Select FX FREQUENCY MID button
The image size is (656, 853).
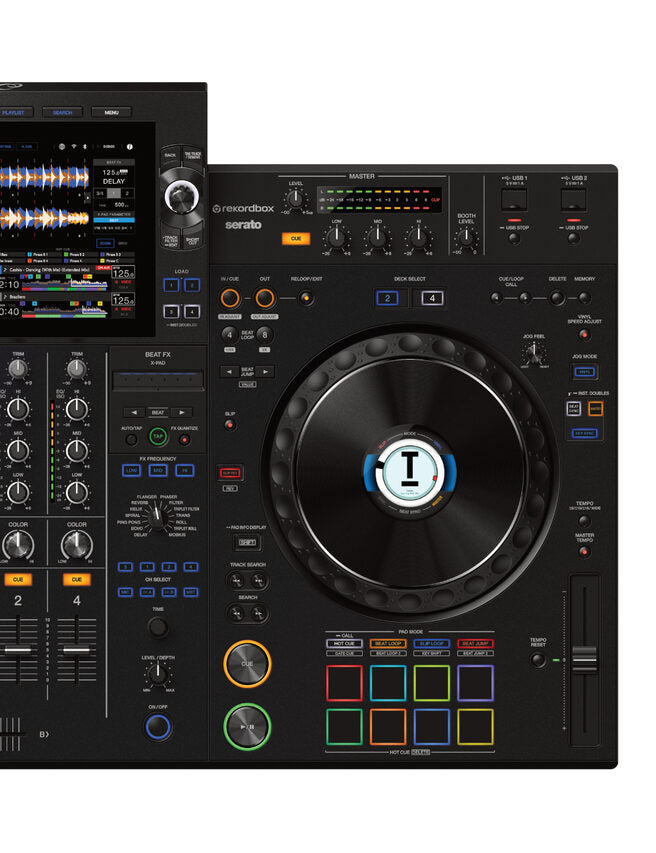point(158,470)
